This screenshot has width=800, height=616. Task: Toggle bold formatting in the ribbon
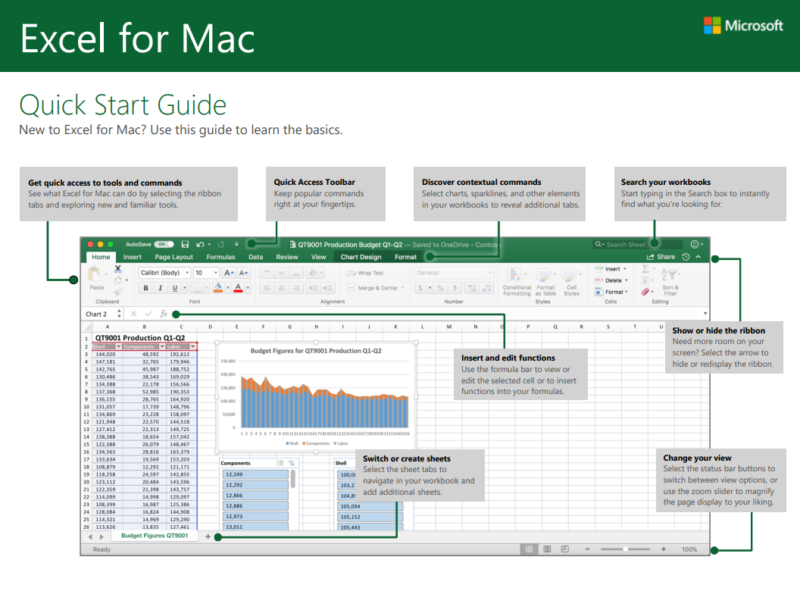point(145,288)
